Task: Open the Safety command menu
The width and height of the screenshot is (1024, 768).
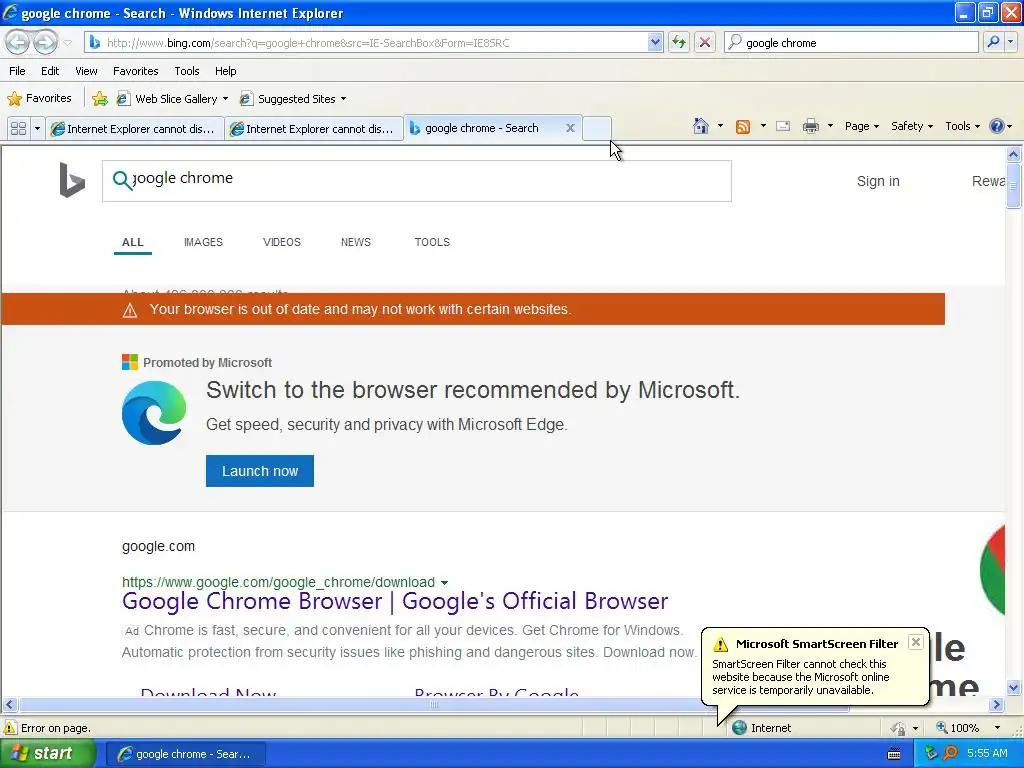Action: (912, 126)
